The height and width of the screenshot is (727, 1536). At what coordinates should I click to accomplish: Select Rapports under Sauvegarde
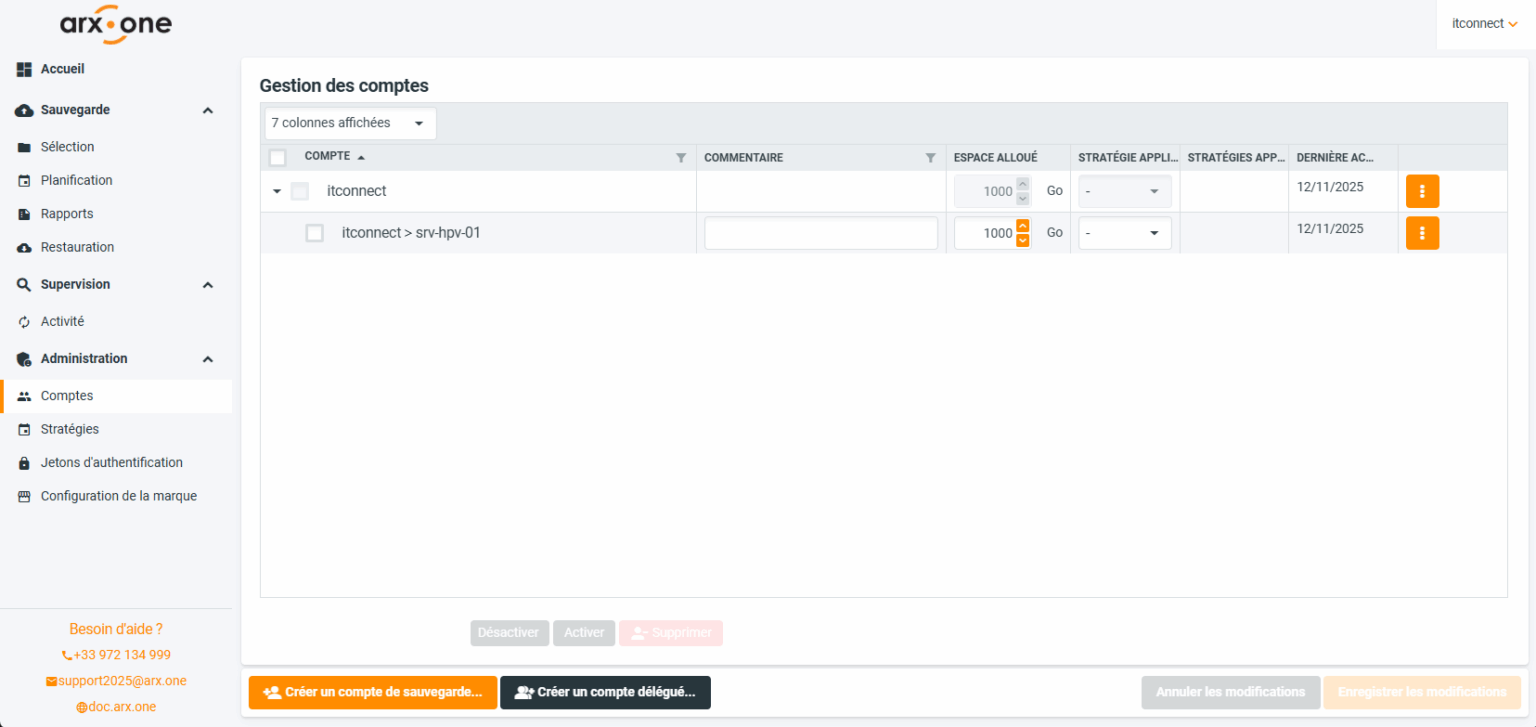point(66,213)
